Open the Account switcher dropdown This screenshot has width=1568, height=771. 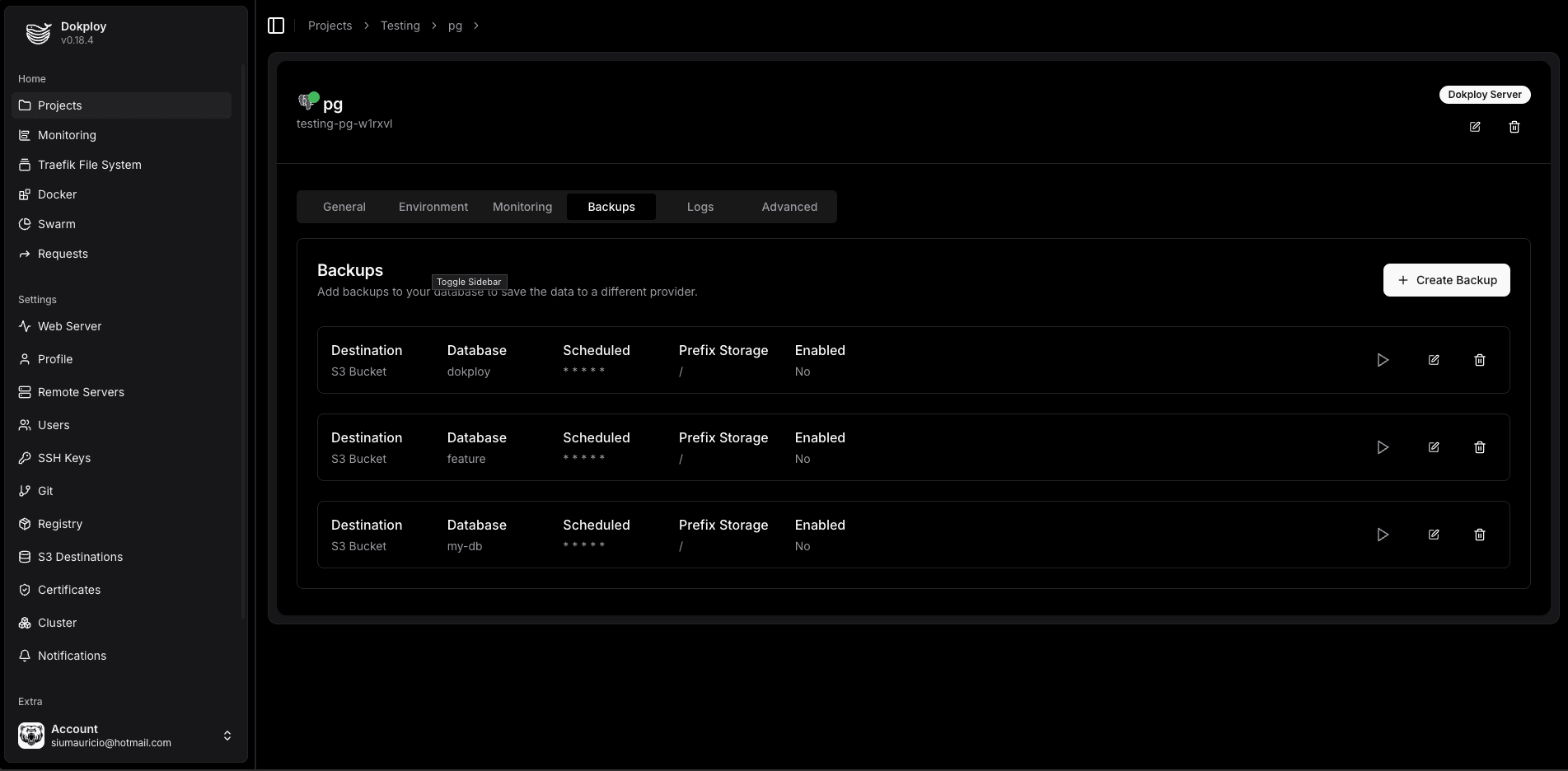[124, 736]
